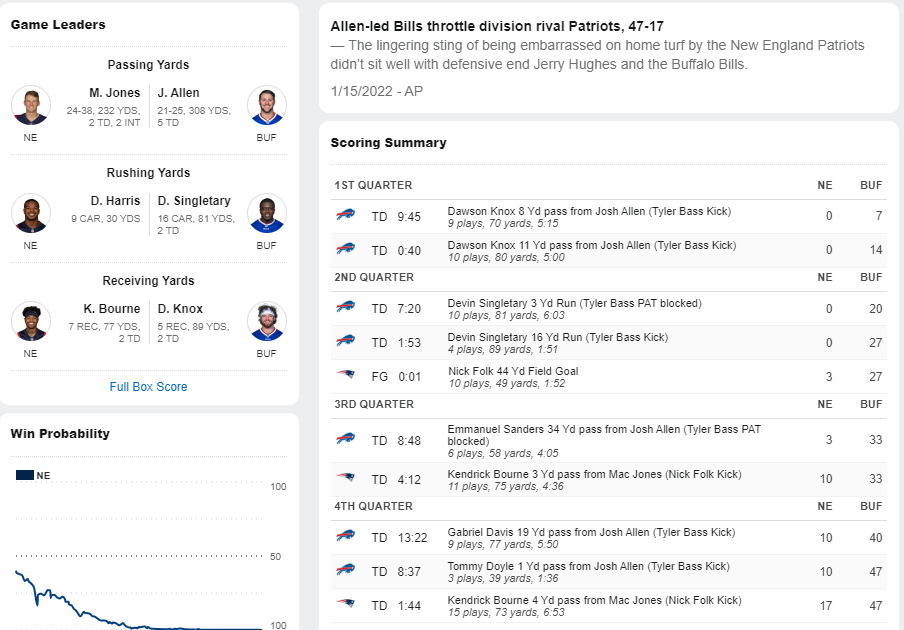Click Bills logo on Tommy Doyle touchdown row

pyautogui.click(x=345, y=569)
